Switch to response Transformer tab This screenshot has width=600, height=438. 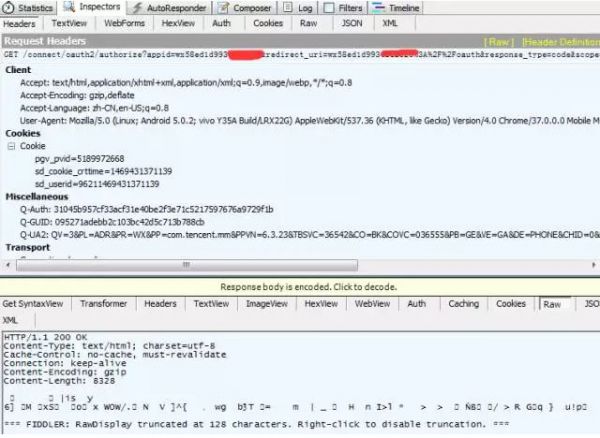coord(103,303)
